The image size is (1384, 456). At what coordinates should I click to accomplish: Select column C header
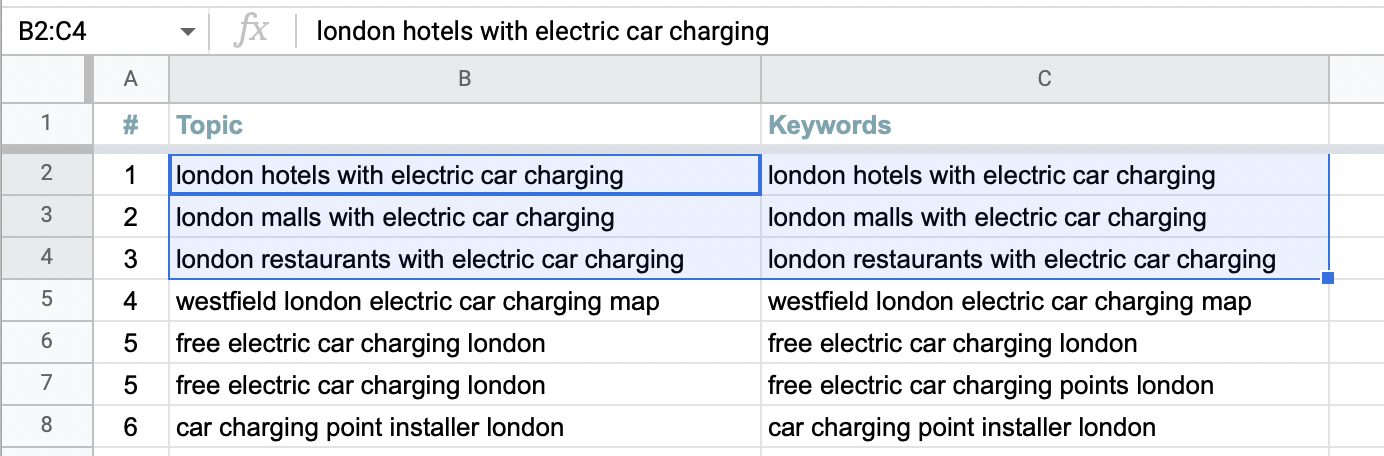pos(1044,79)
